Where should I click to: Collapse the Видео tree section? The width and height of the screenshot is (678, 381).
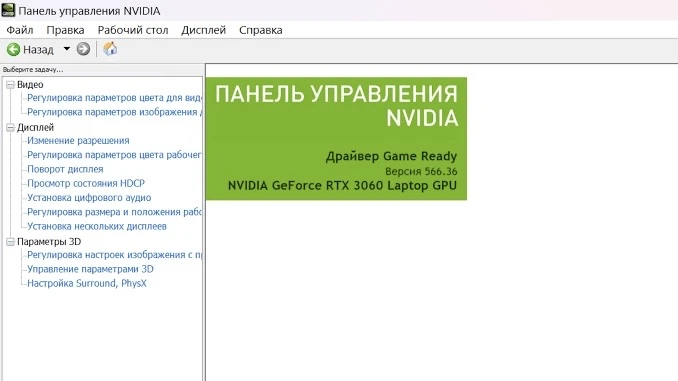coord(10,85)
